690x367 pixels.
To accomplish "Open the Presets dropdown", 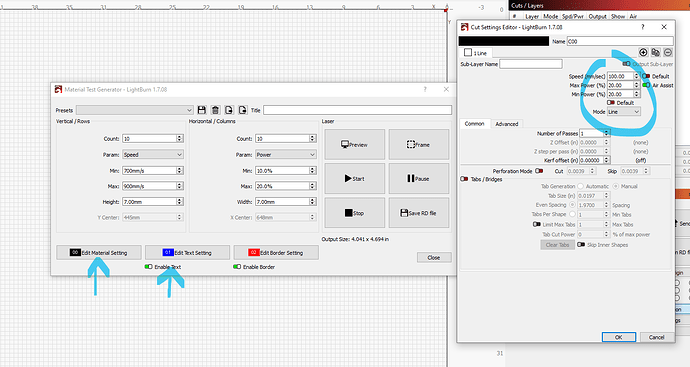I will pyautogui.click(x=135, y=110).
